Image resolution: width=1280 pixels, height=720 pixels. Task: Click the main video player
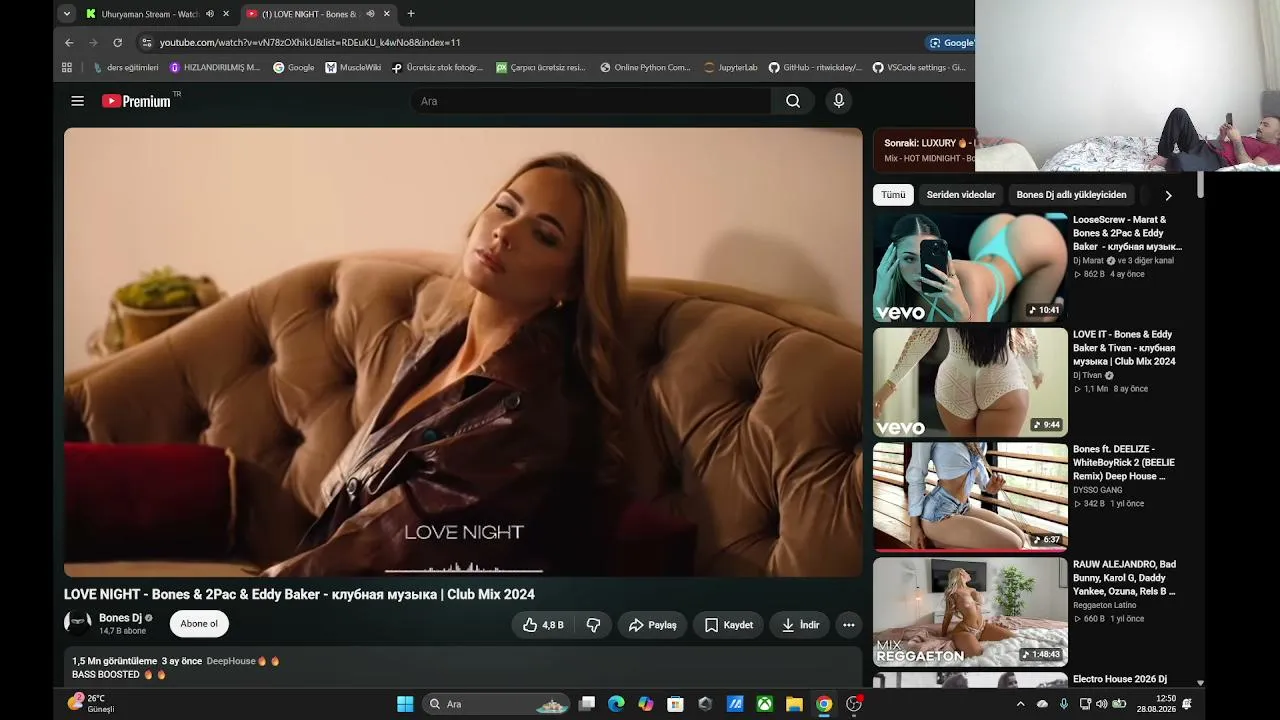[463, 352]
